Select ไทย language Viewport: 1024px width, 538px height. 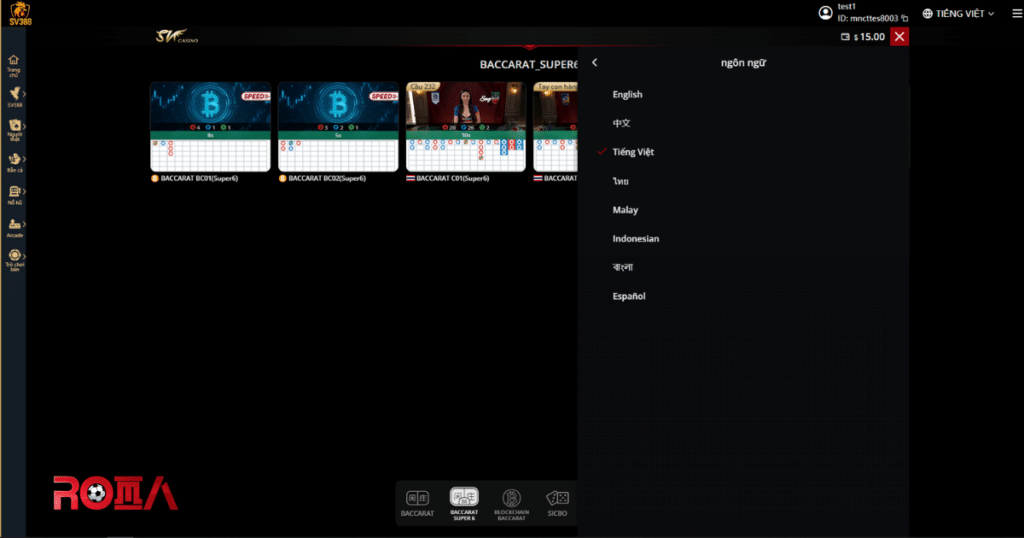[x=620, y=181]
